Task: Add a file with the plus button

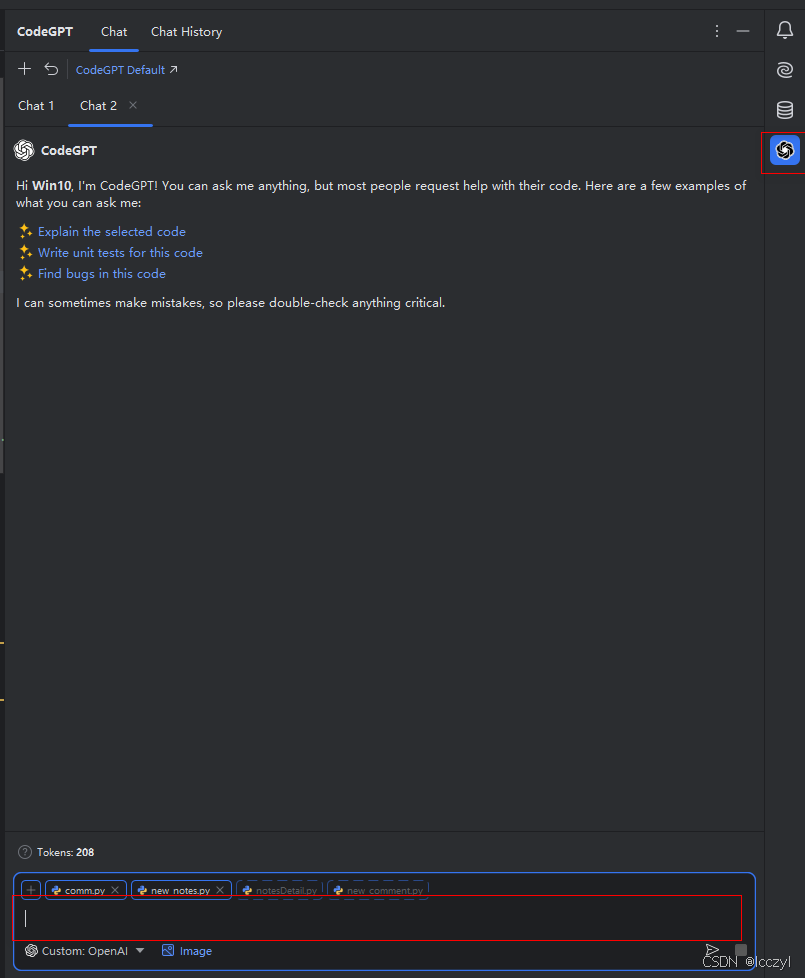Action: (x=31, y=890)
